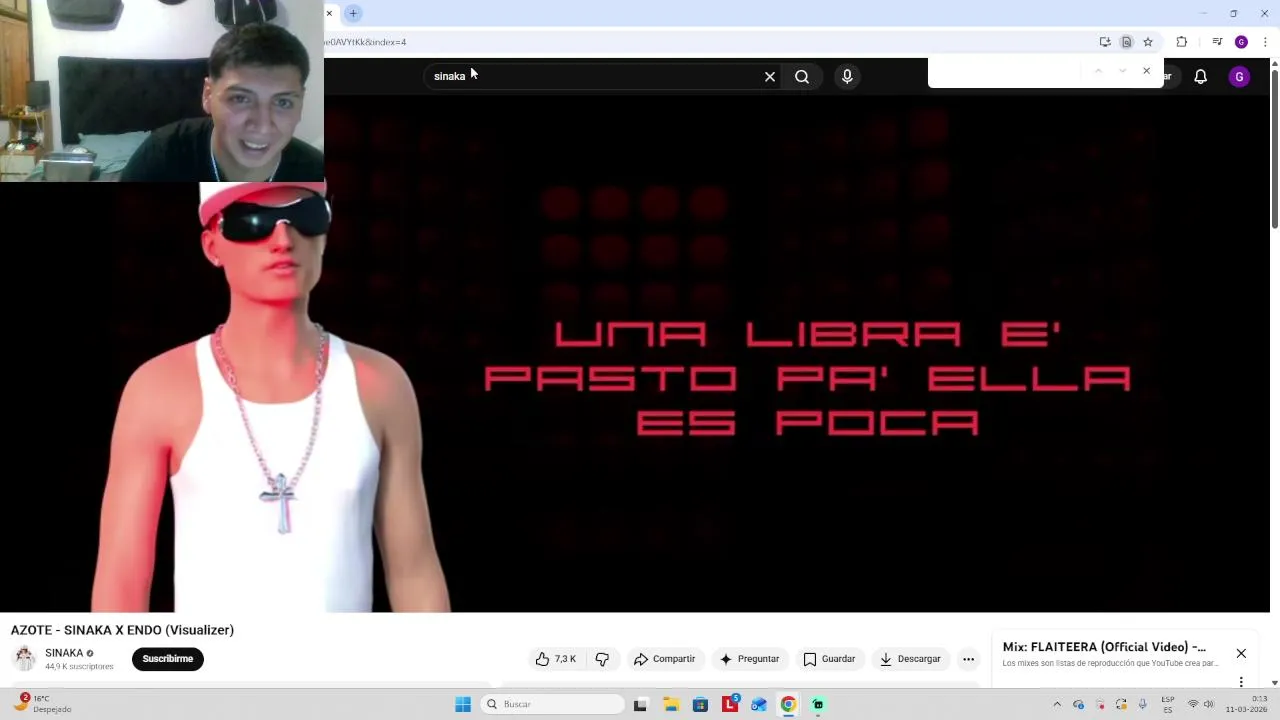The height and width of the screenshot is (720, 1280).
Task: Install app icon in Chrome address bar
Action: (x=1105, y=42)
